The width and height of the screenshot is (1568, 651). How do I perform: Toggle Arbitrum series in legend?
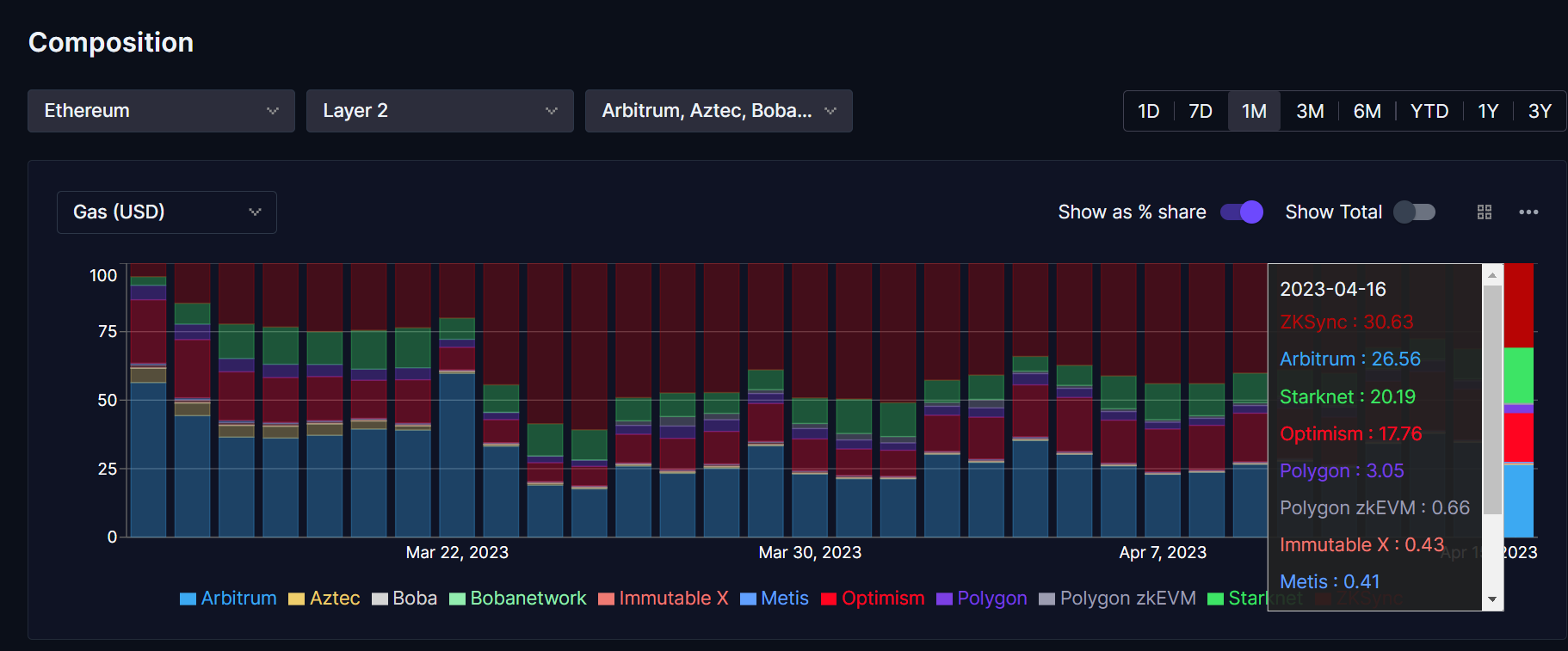click(x=228, y=599)
